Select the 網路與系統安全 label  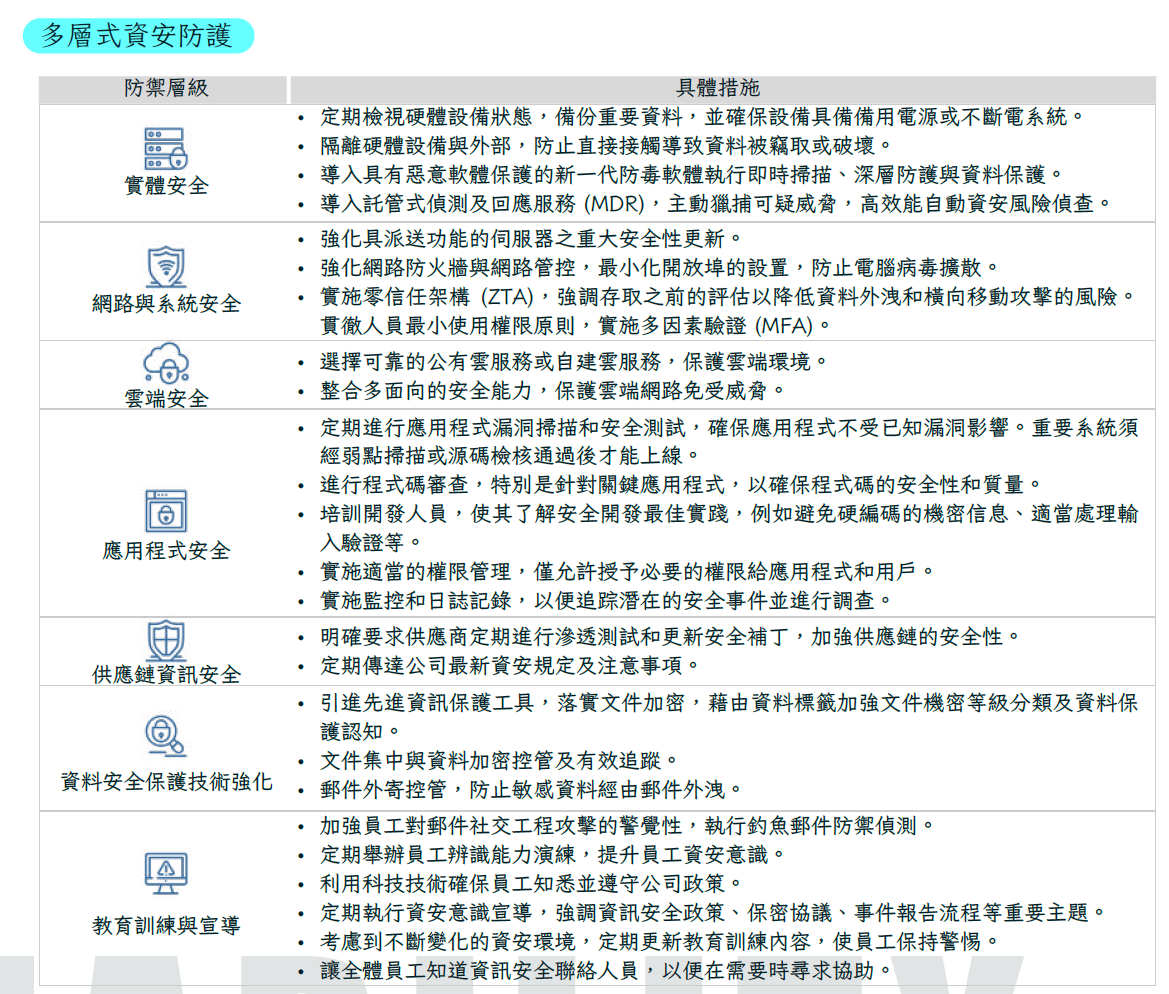click(166, 303)
